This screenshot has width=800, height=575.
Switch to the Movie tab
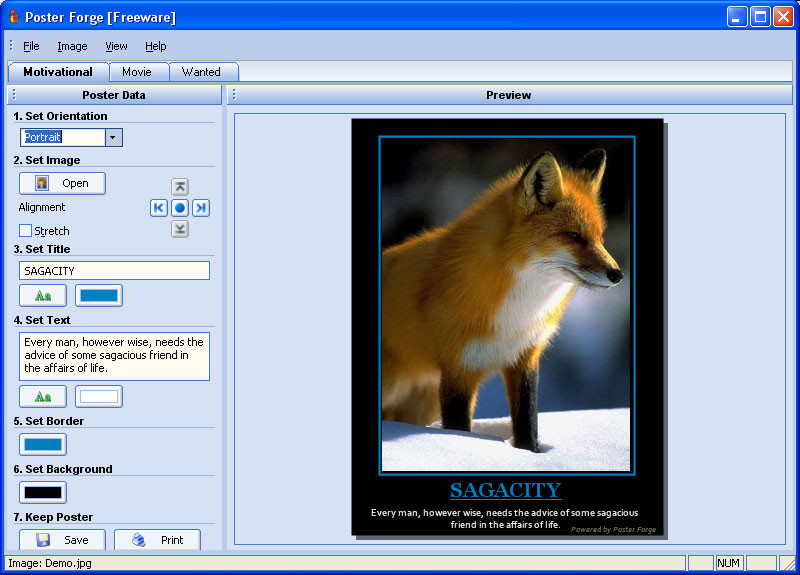pos(139,72)
